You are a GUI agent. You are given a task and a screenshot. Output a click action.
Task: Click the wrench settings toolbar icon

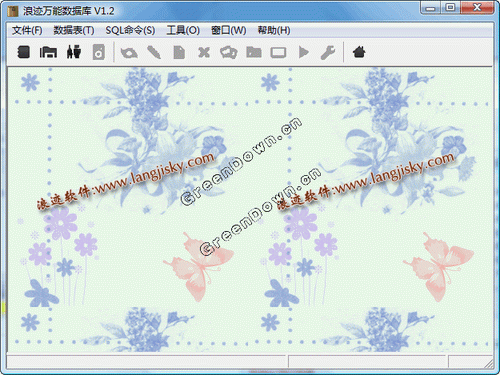coord(328,52)
